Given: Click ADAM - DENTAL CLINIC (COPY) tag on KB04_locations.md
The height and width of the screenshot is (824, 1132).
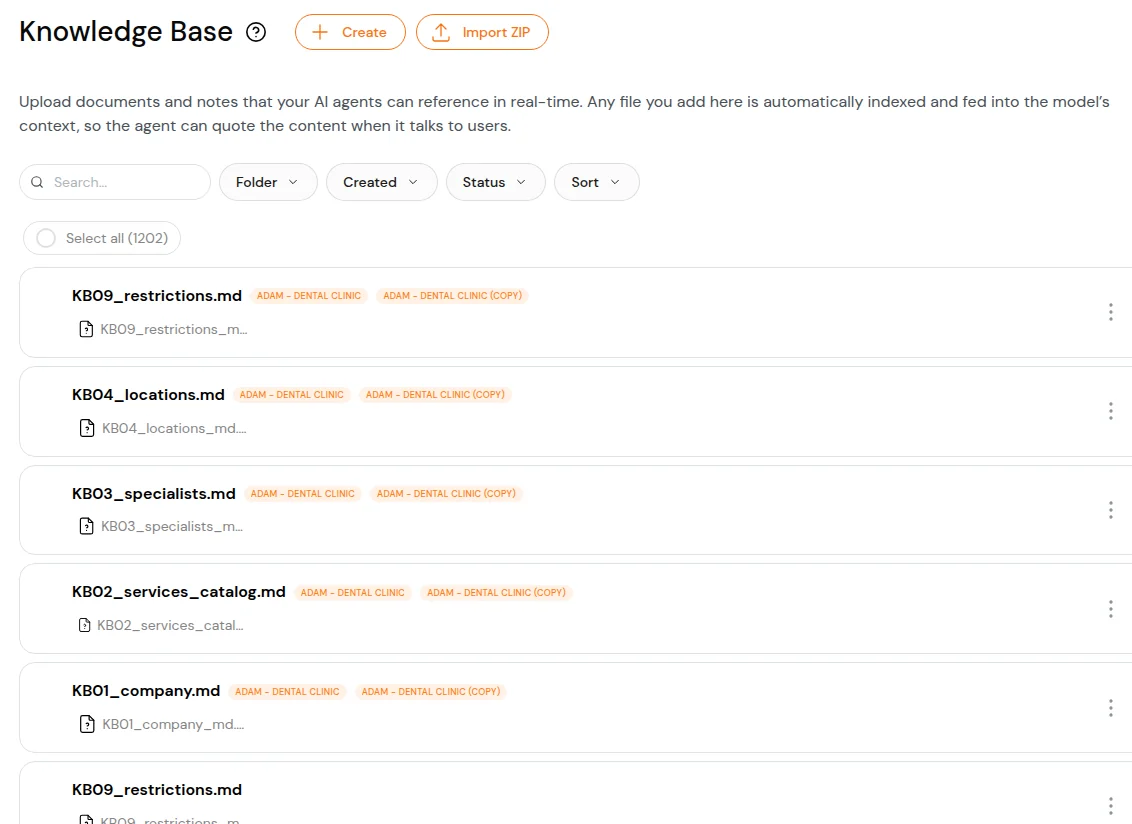Looking at the screenshot, I should [x=435, y=395].
